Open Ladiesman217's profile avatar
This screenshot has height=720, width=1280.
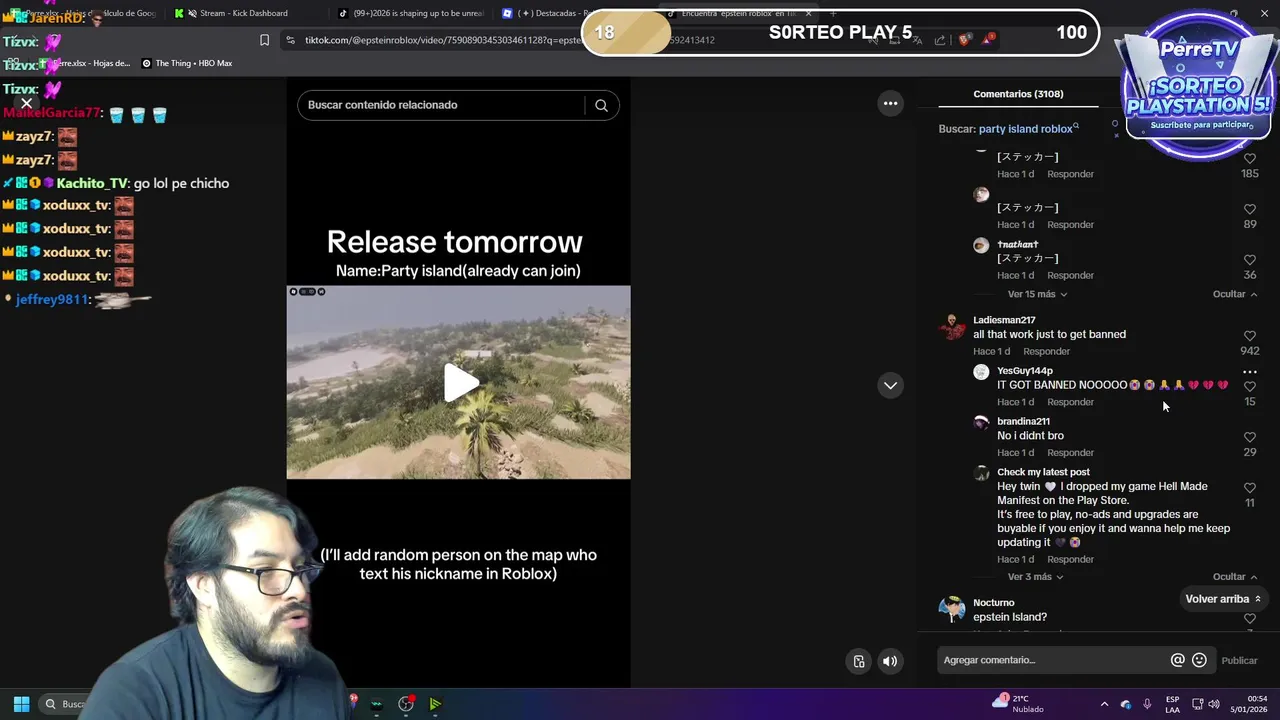950,327
